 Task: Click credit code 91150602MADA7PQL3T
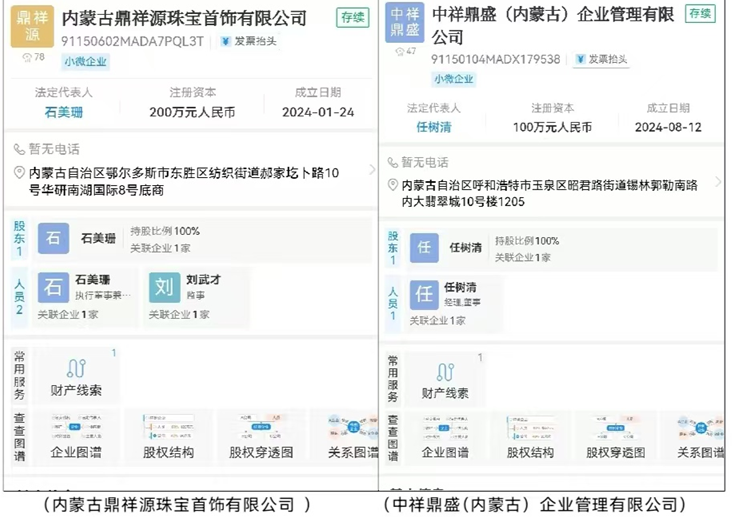pos(133,42)
